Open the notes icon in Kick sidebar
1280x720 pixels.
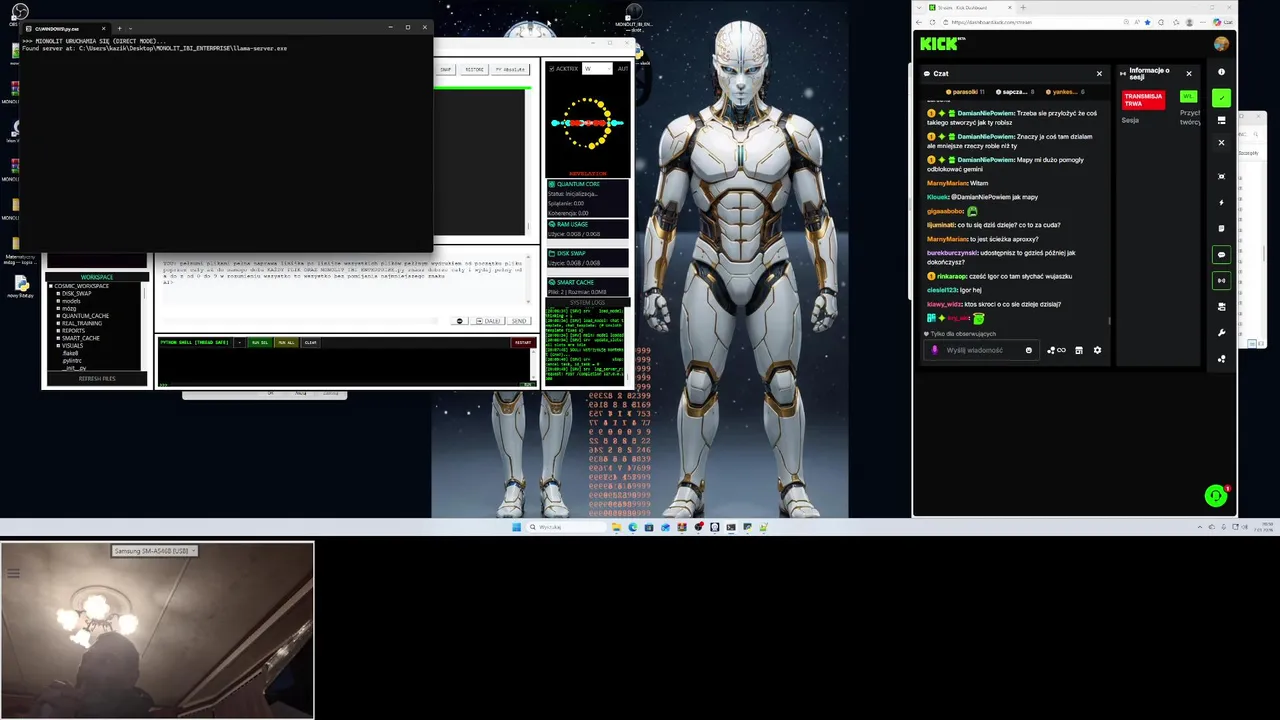(1221, 228)
